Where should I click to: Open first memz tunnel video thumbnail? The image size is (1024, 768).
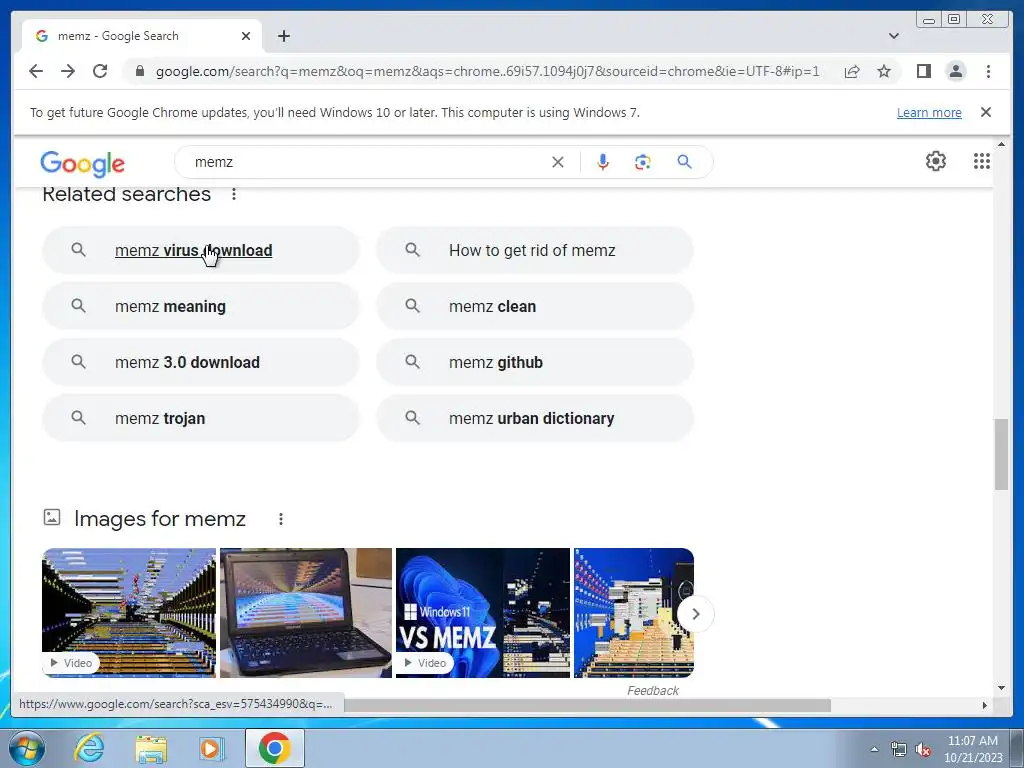click(129, 613)
